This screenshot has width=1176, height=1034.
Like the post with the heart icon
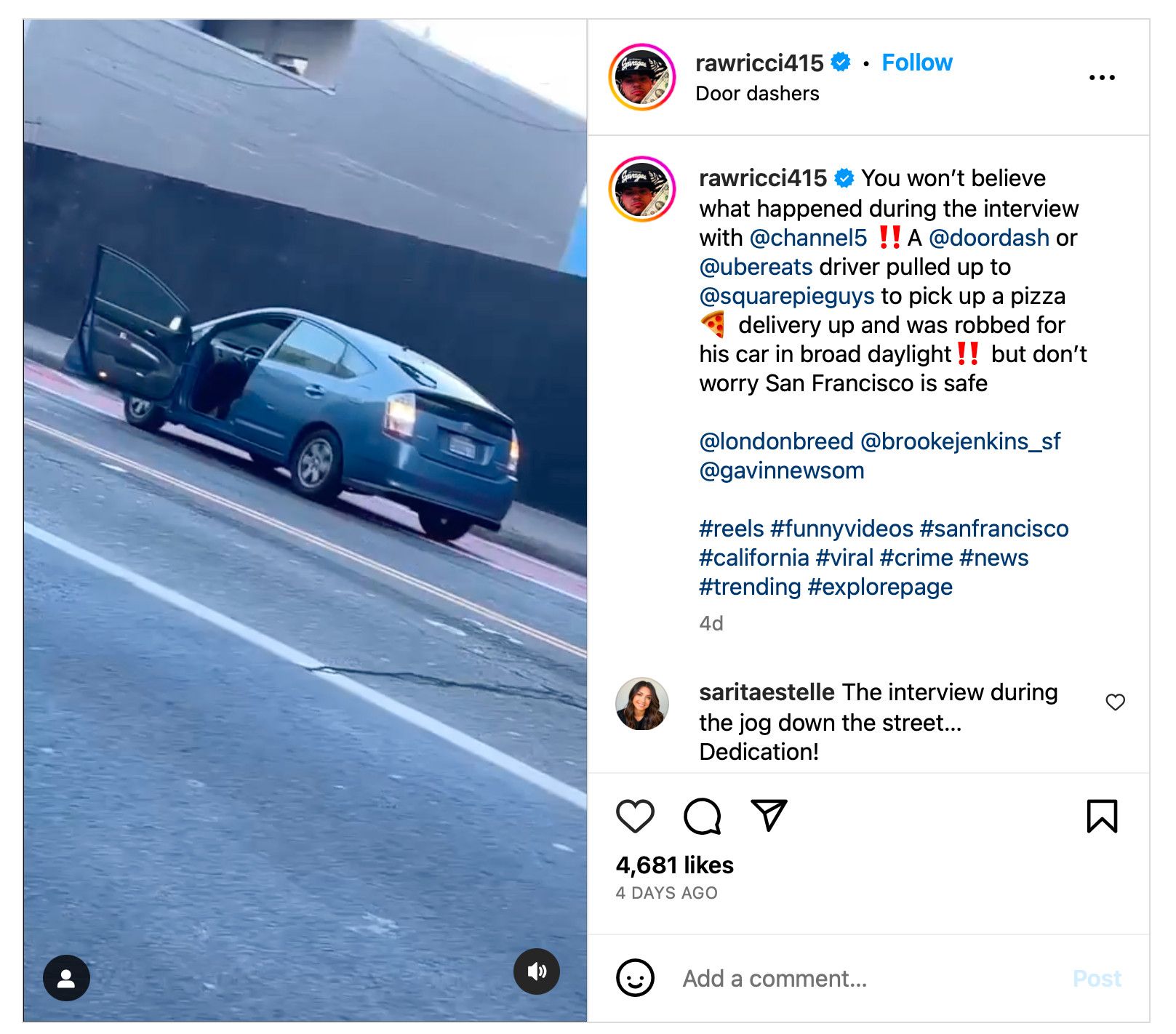(x=635, y=816)
